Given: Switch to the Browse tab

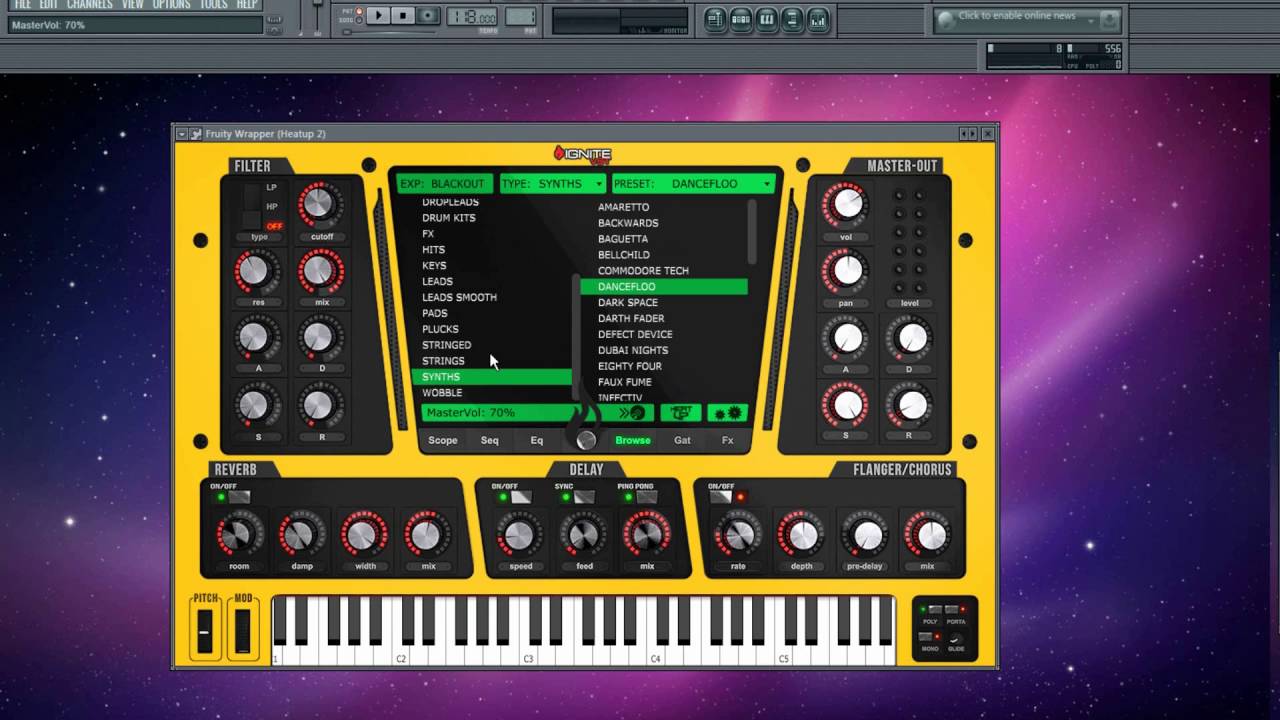Looking at the screenshot, I should point(633,440).
